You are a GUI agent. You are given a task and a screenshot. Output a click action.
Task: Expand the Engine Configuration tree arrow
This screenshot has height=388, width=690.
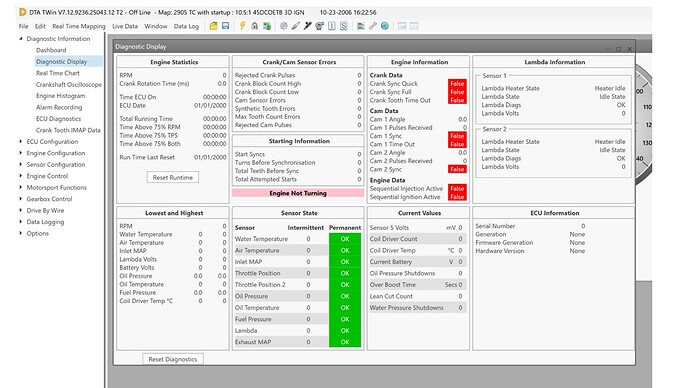tap(21, 153)
